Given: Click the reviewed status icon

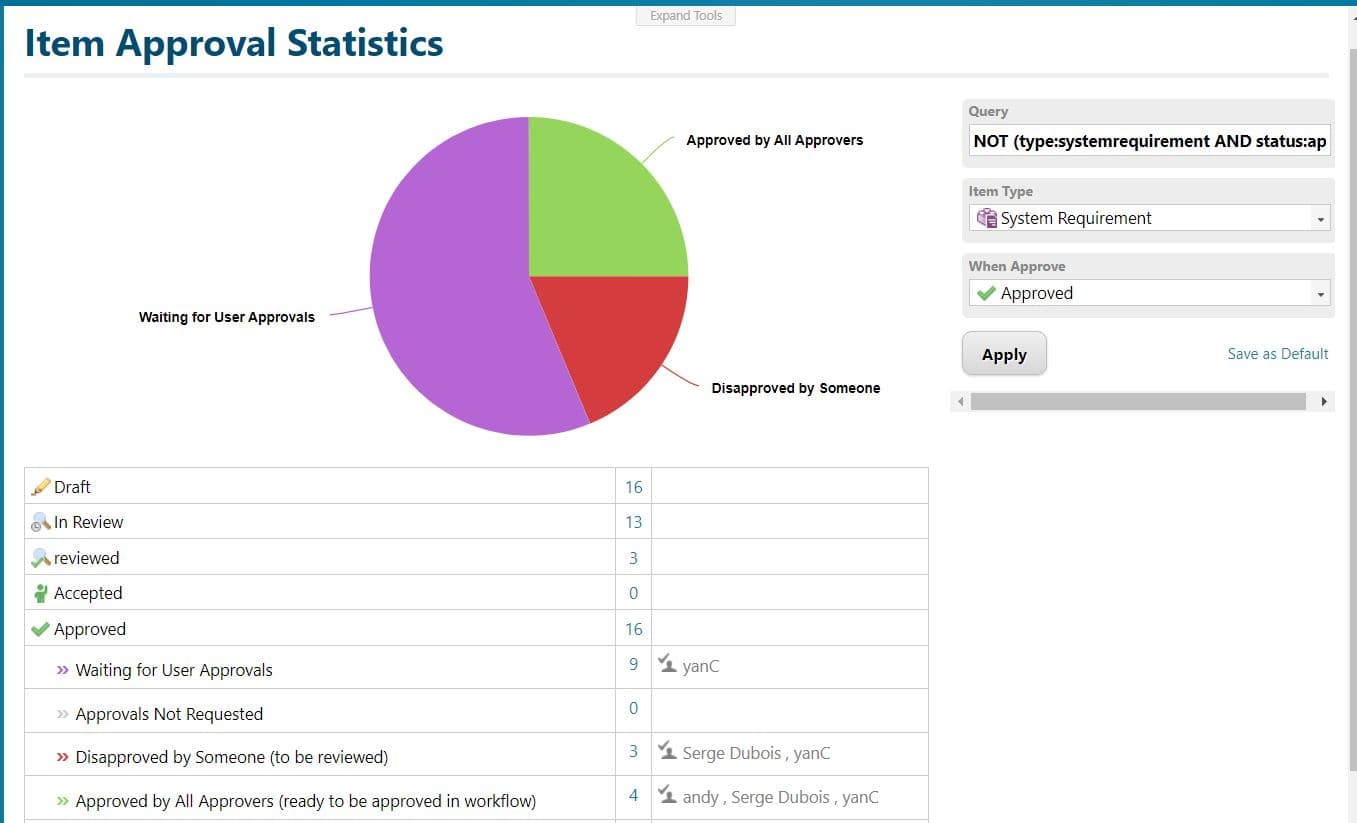Looking at the screenshot, I should tap(41, 558).
